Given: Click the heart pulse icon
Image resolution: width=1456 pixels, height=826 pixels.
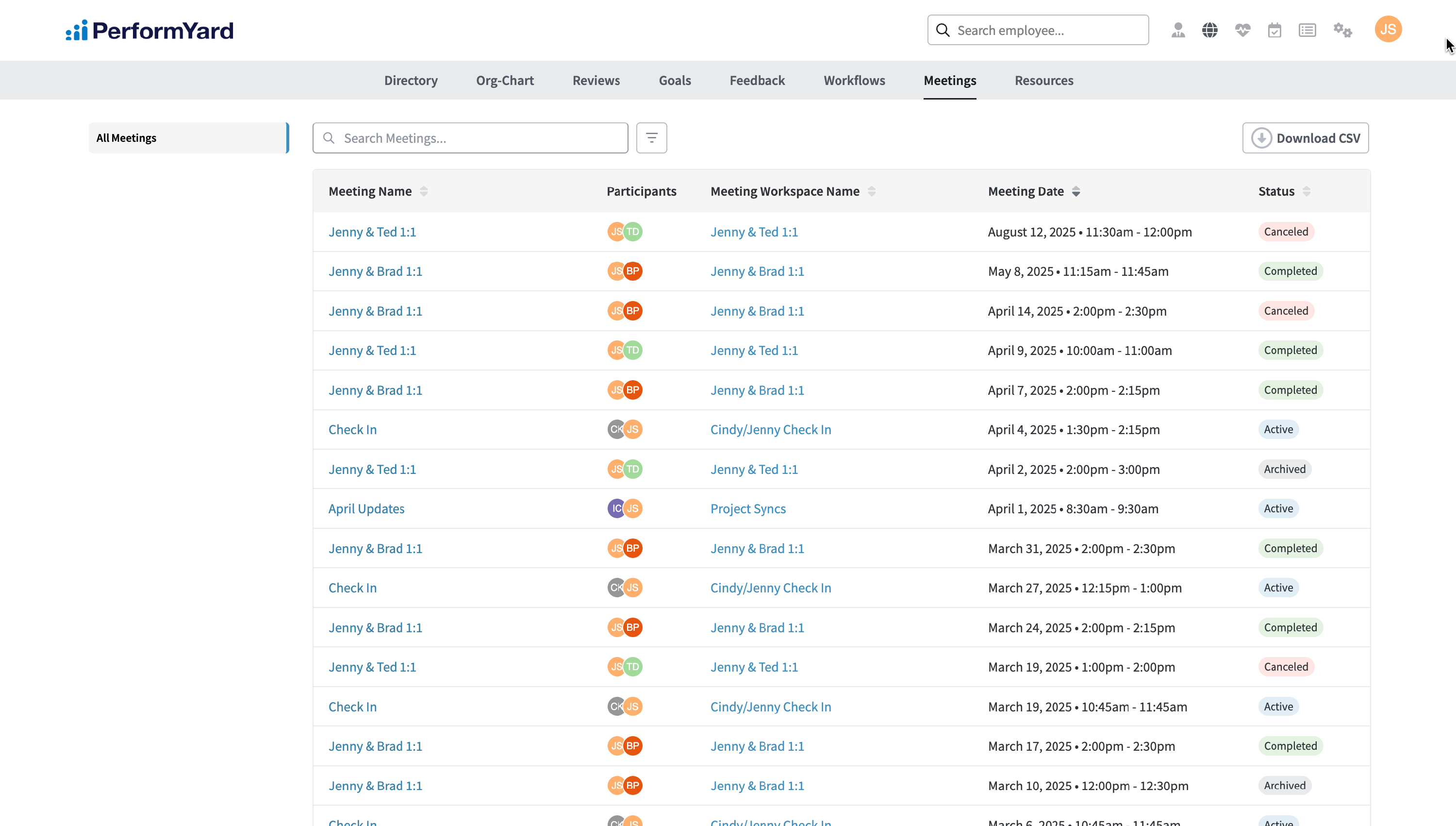Looking at the screenshot, I should pyautogui.click(x=1242, y=30).
